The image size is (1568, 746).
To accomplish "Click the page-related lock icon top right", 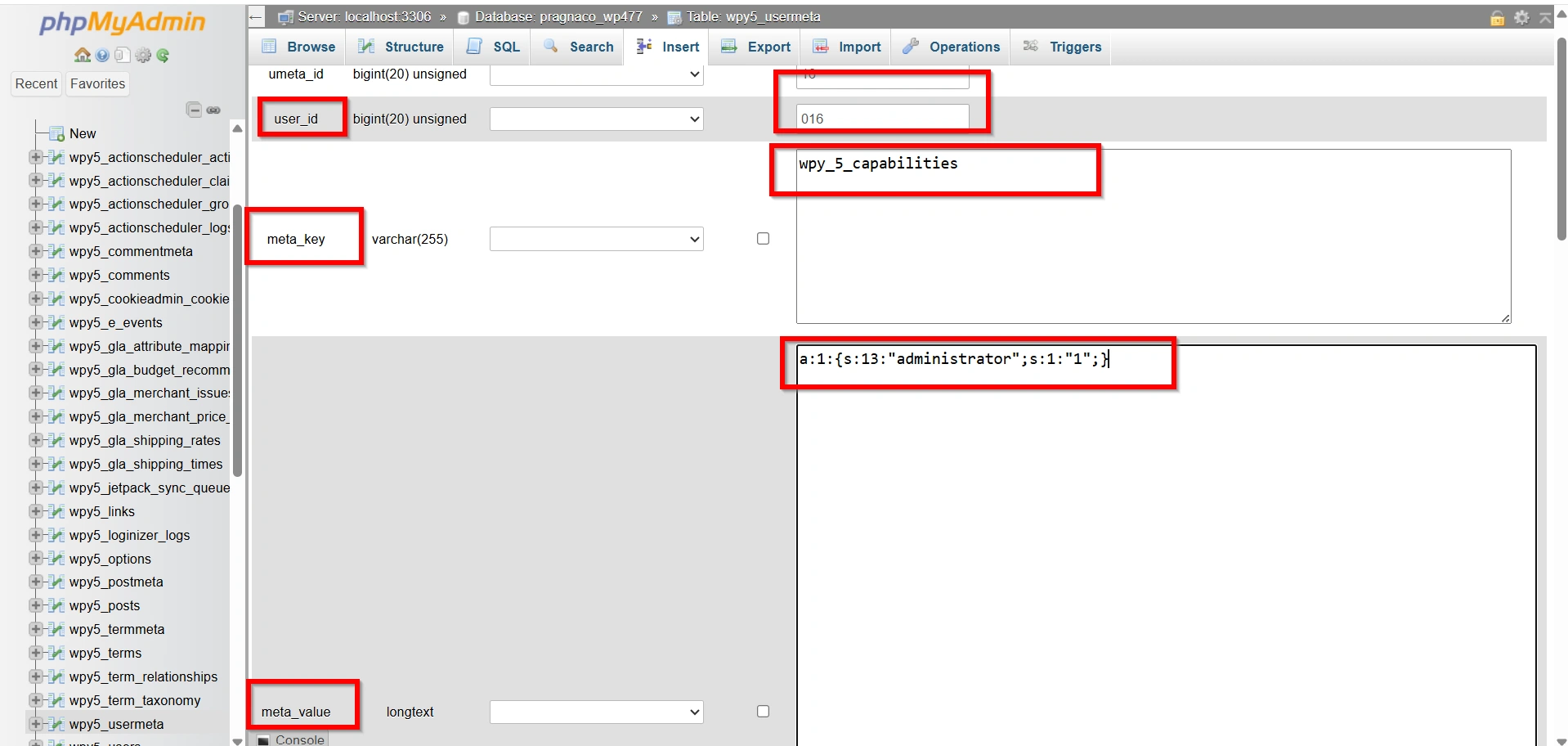I will click(1497, 18).
